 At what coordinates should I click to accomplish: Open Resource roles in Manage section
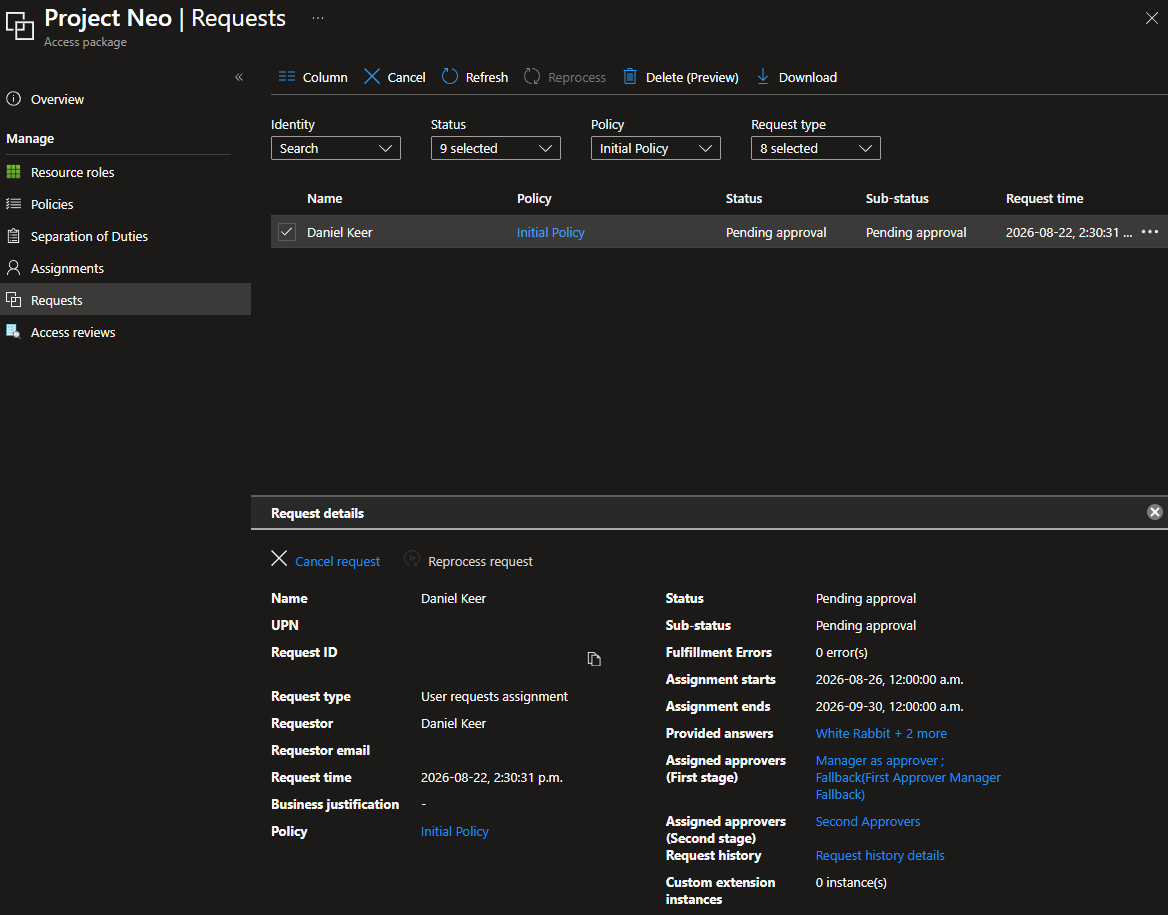72,172
